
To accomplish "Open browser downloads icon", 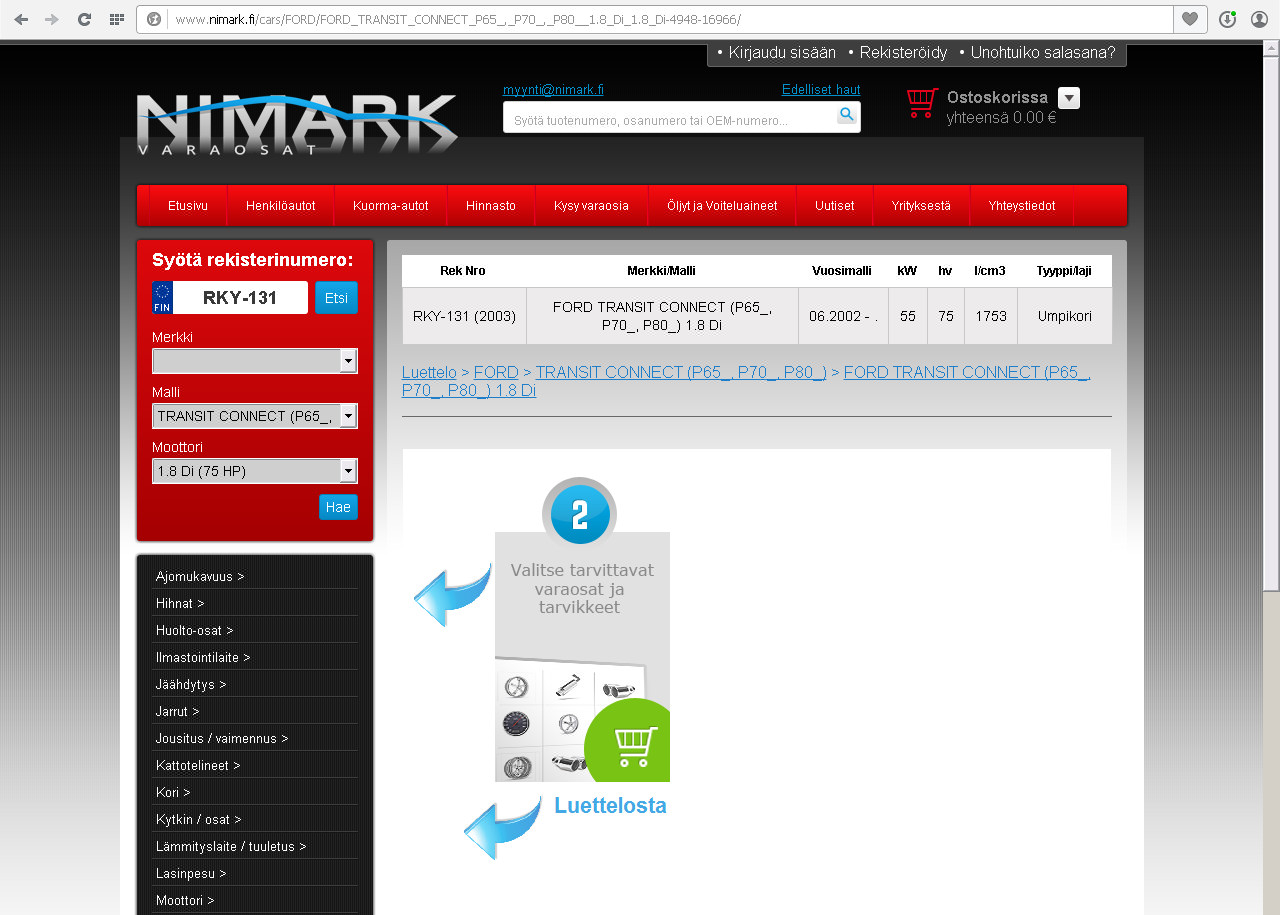I will pyautogui.click(x=1229, y=19).
